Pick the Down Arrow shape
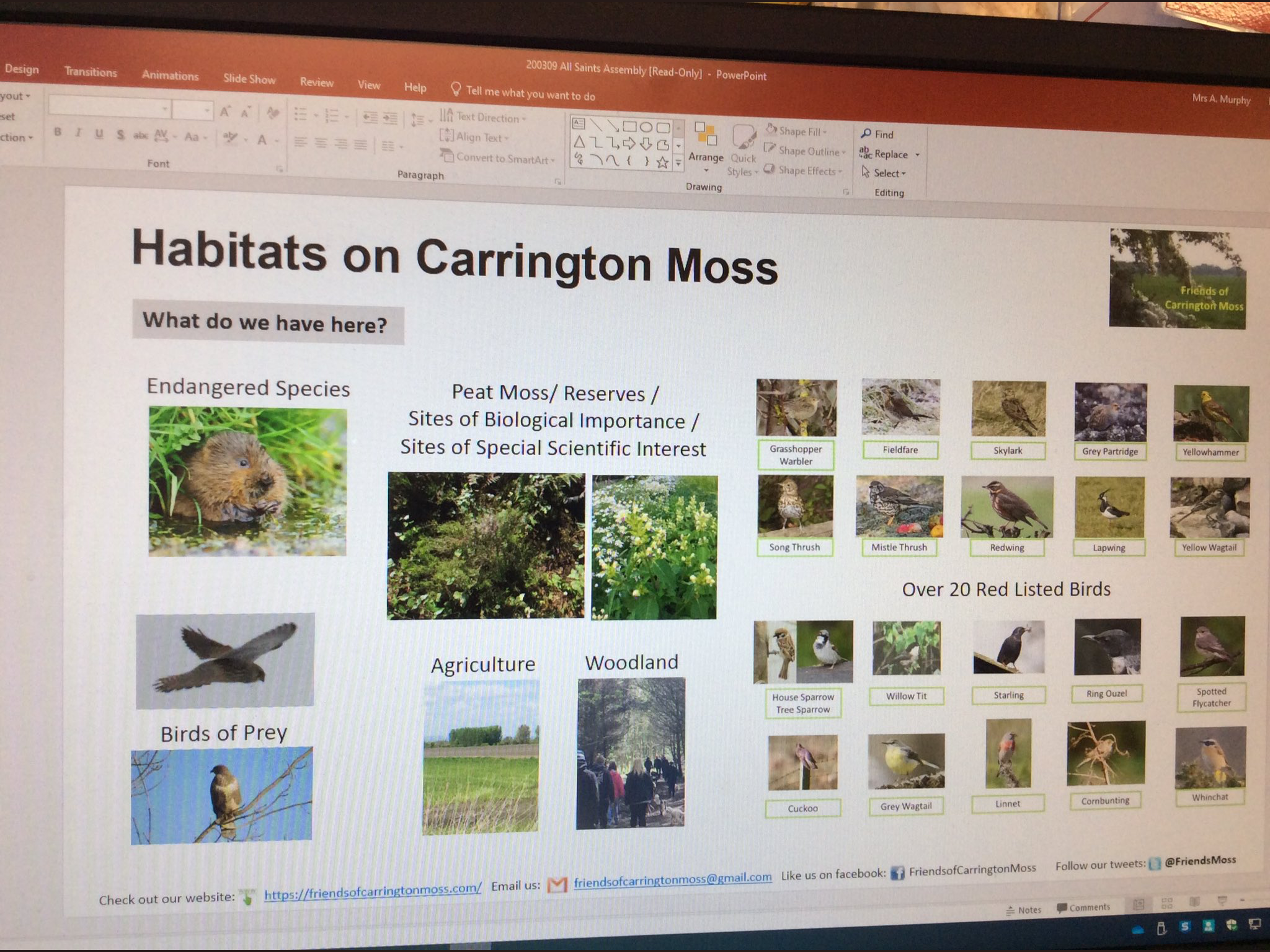This screenshot has width=1270, height=952. (646, 144)
